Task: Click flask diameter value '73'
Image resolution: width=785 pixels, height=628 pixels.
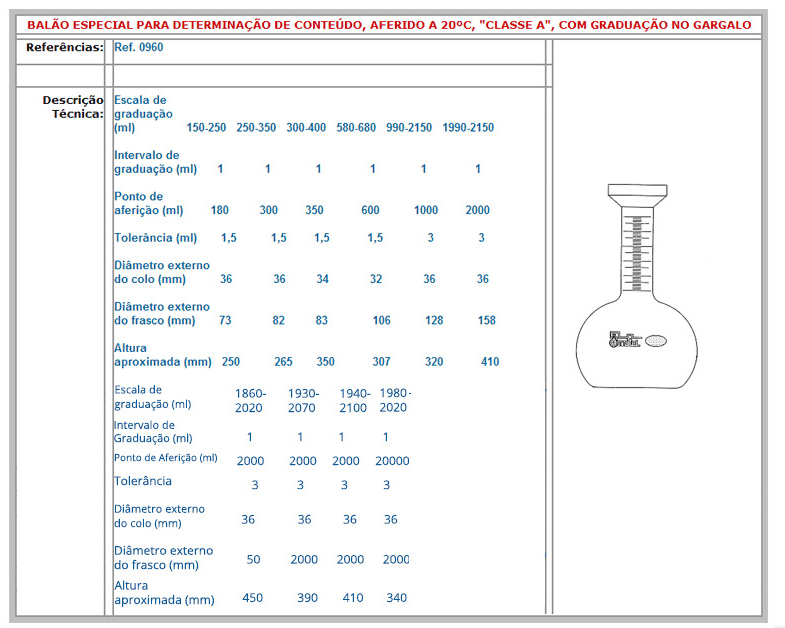Action: click(x=225, y=321)
